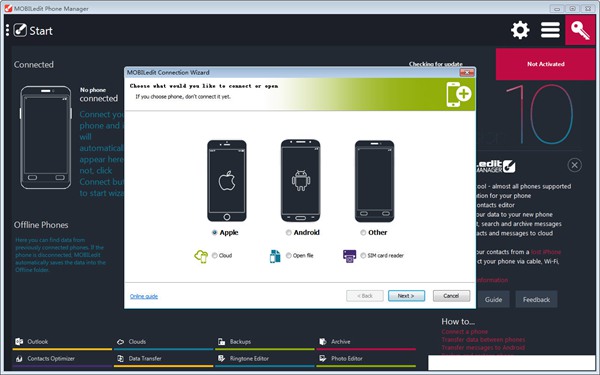Image resolution: width=600 pixels, height=375 pixels.
Task: Open the Archive section
Action: [x=366, y=342]
